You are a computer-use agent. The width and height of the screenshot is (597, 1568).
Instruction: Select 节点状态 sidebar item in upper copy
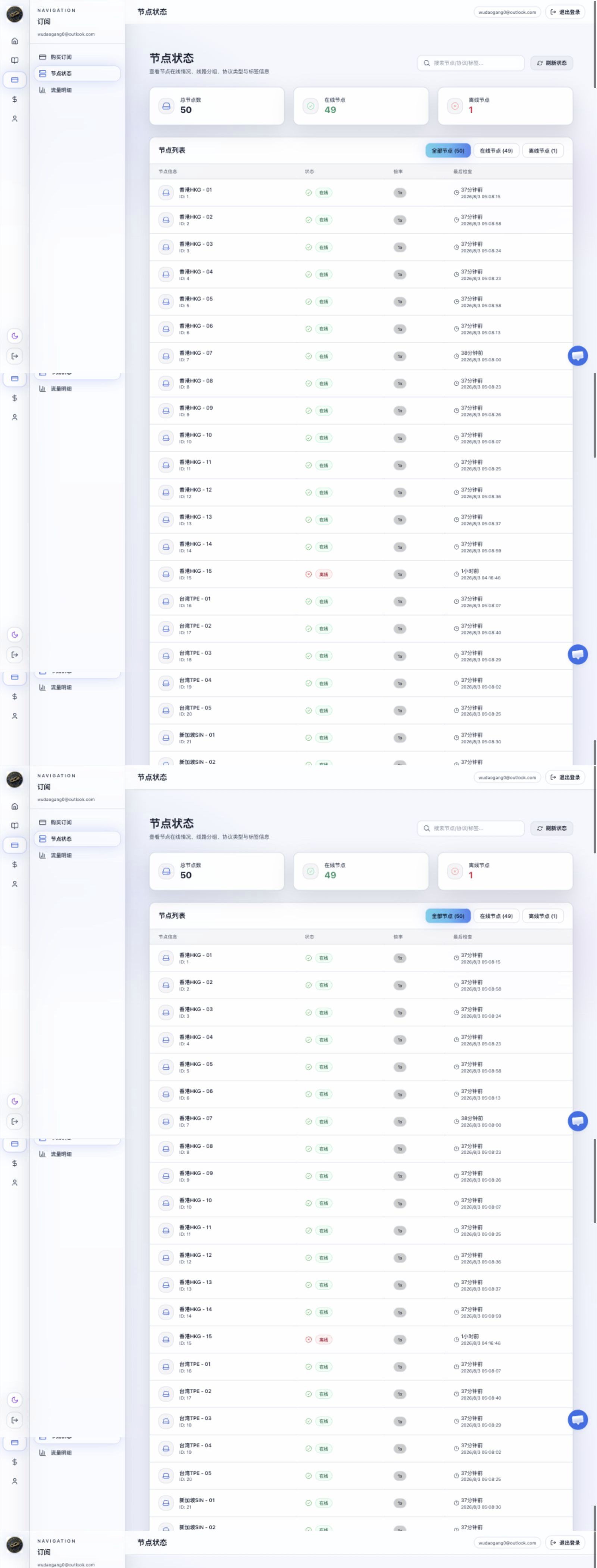(x=77, y=74)
